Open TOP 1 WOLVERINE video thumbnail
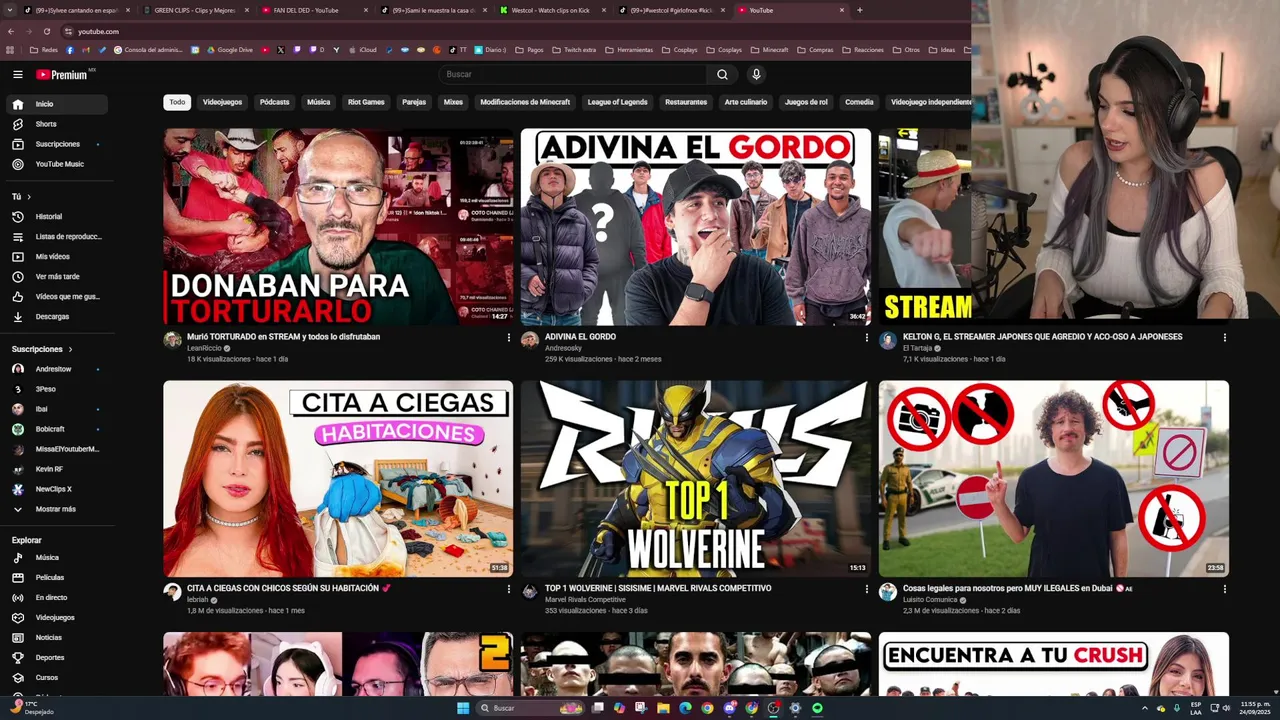The height and width of the screenshot is (720, 1280). [x=696, y=478]
